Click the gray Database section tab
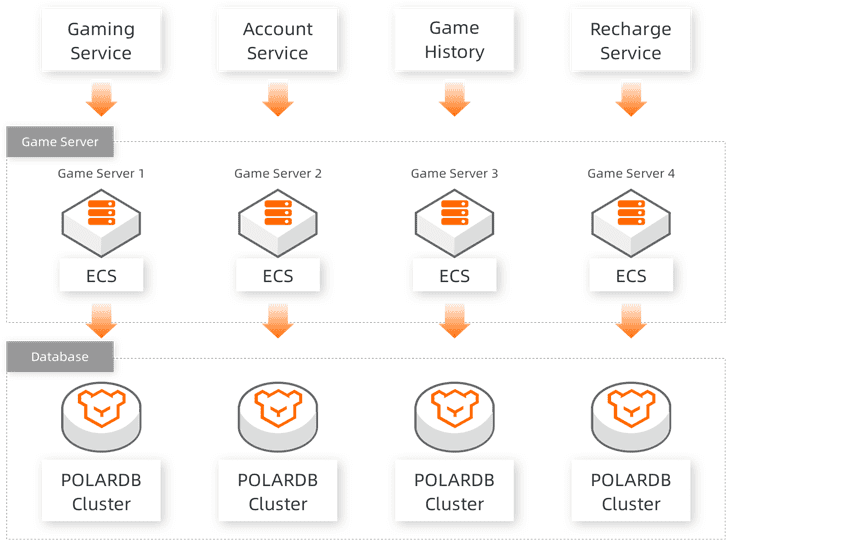Screen dimensions: 865x540 60,357
